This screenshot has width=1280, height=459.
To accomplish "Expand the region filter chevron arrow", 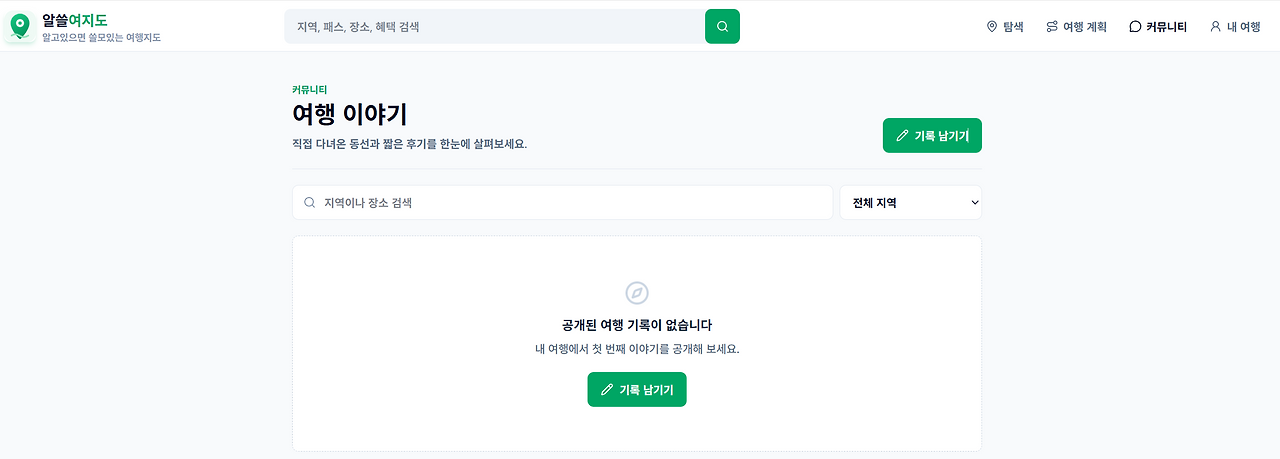I will click(975, 203).
